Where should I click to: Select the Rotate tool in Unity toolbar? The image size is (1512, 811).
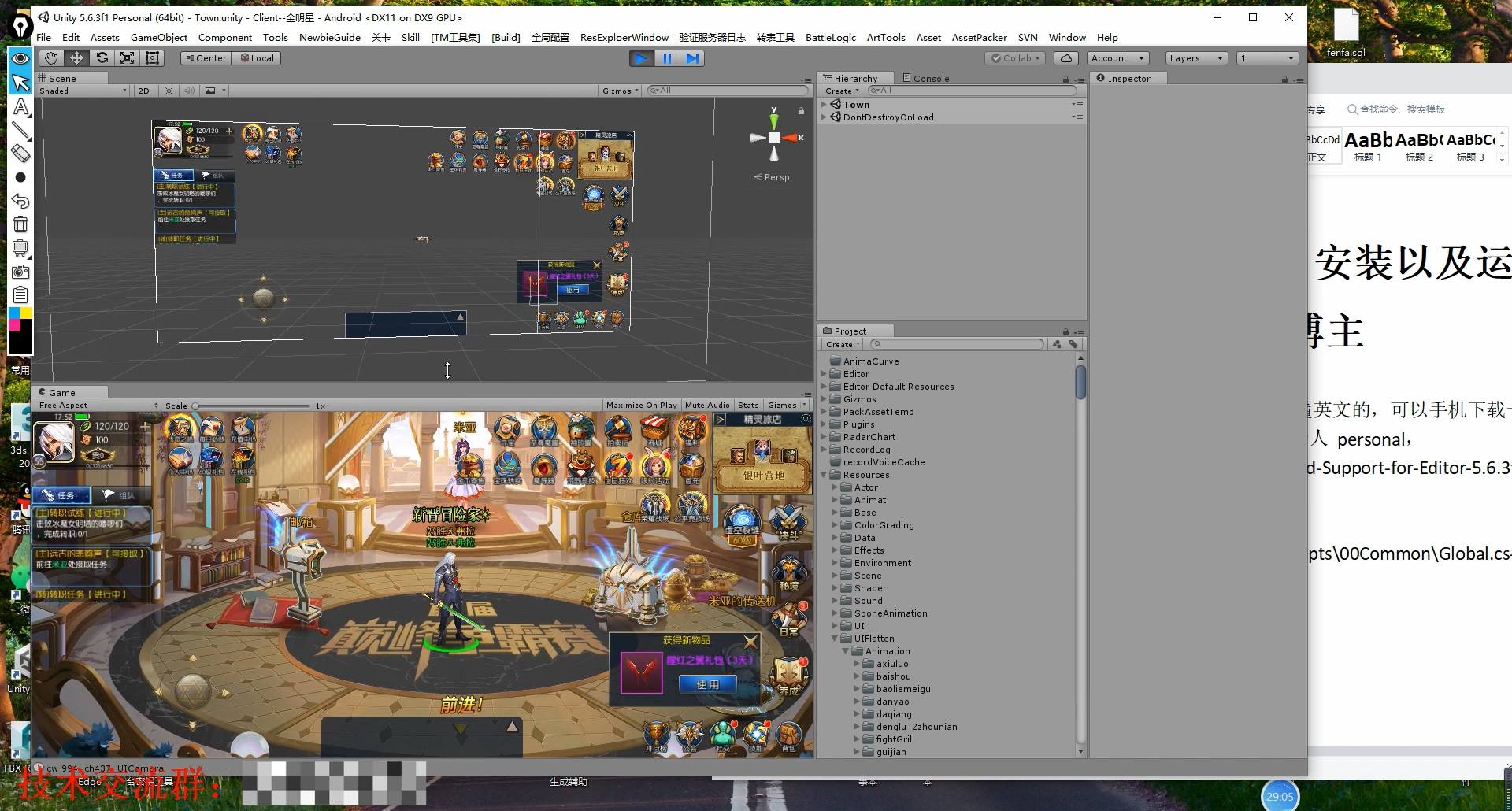pyautogui.click(x=102, y=58)
